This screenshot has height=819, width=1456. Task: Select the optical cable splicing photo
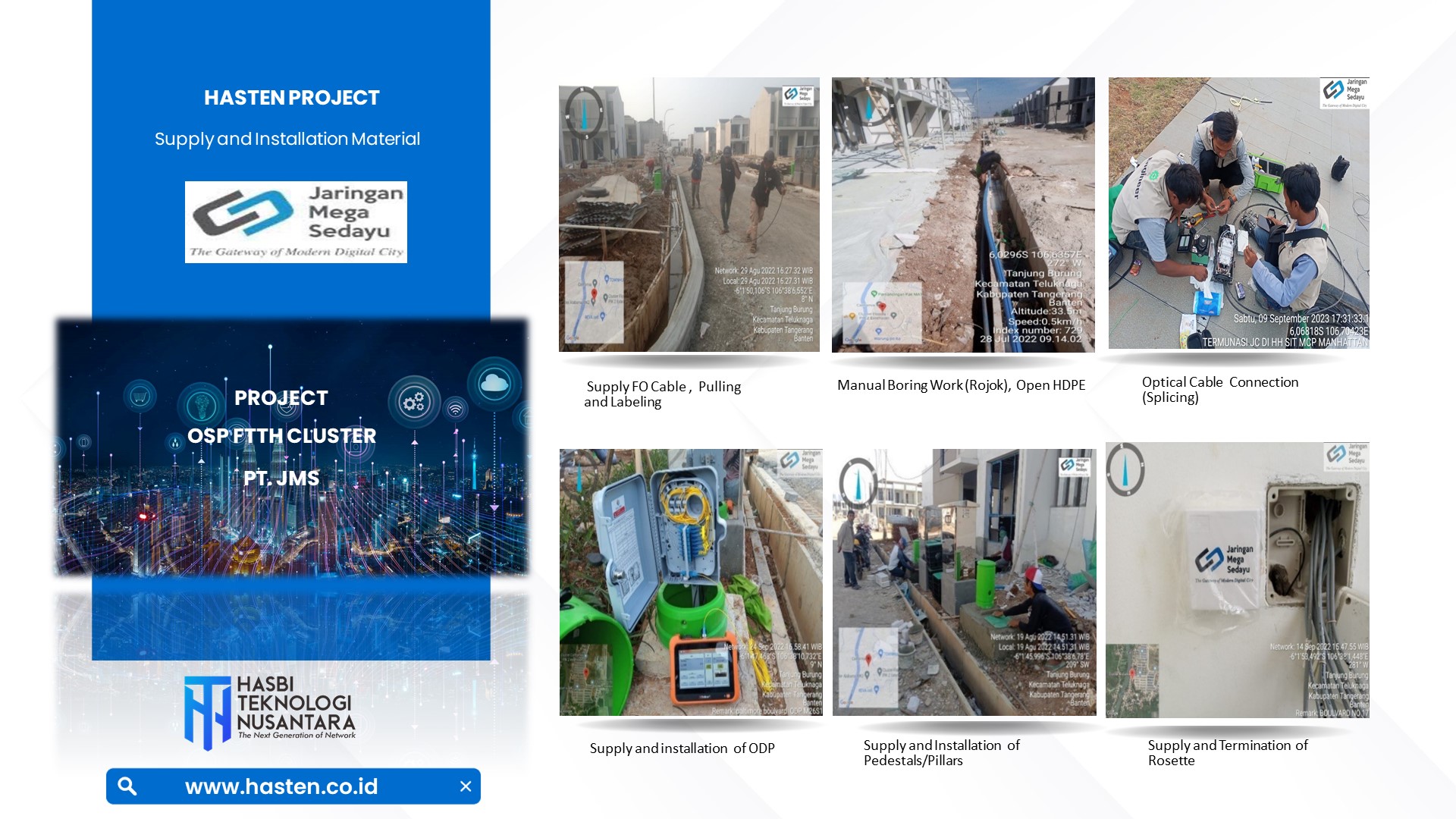click(1238, 213)
